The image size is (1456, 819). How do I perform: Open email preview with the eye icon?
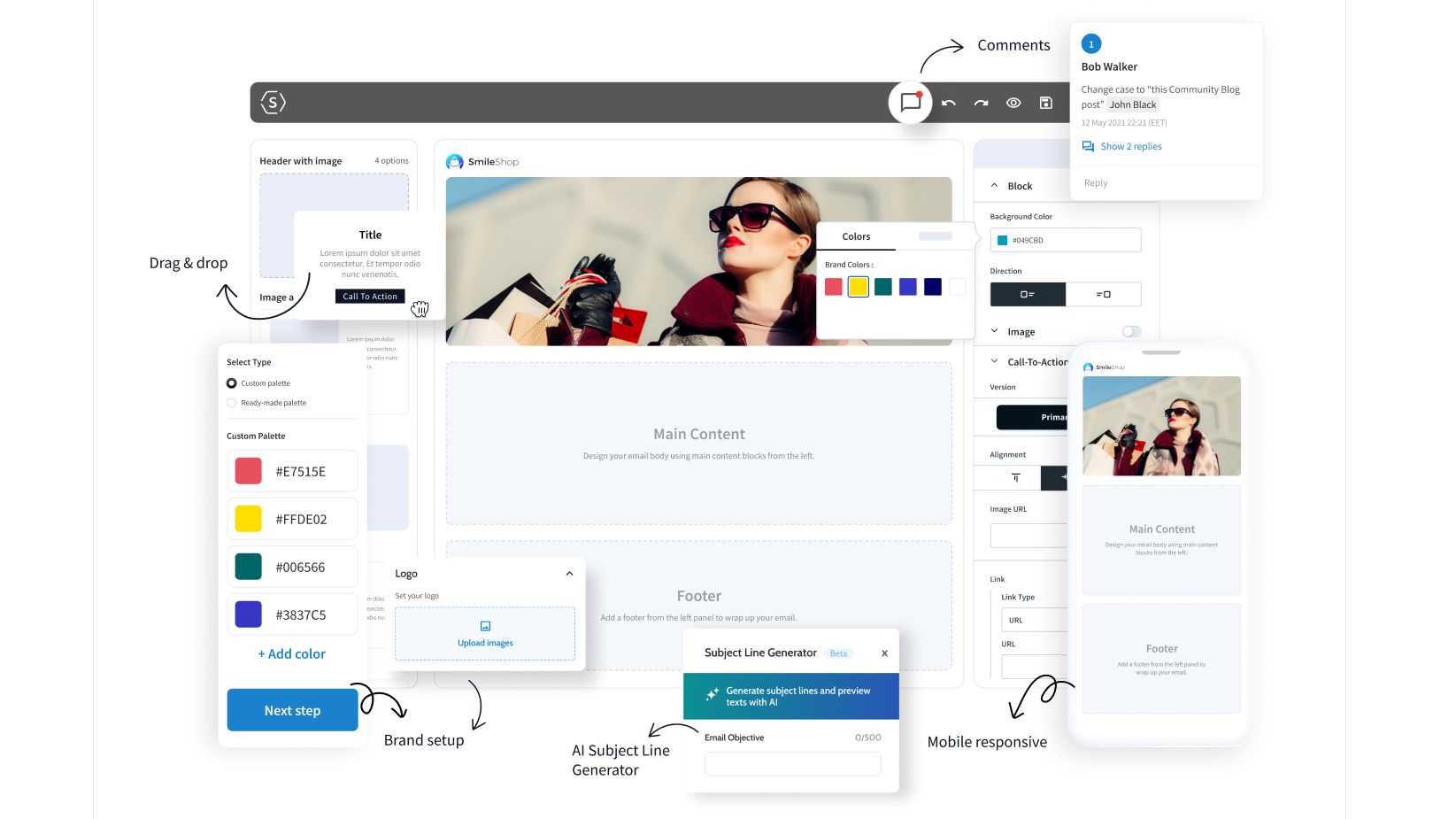(x=1013, y=103)
